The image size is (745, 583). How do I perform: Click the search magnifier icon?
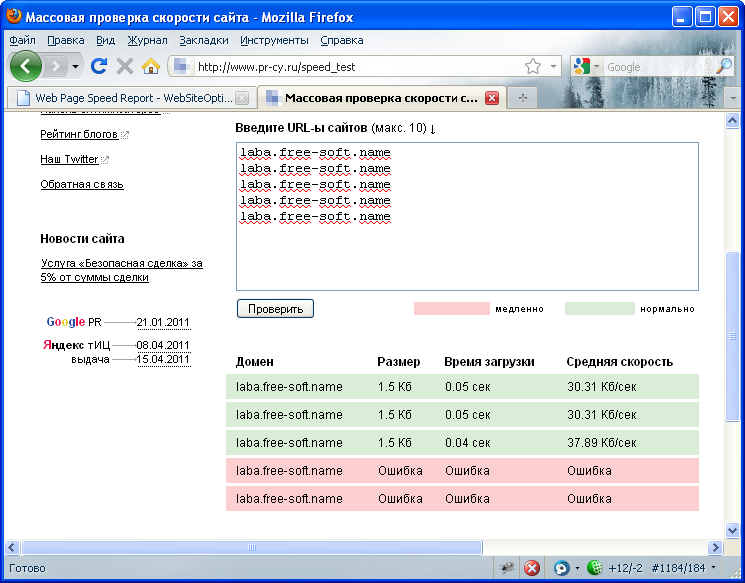click(724, 67)
